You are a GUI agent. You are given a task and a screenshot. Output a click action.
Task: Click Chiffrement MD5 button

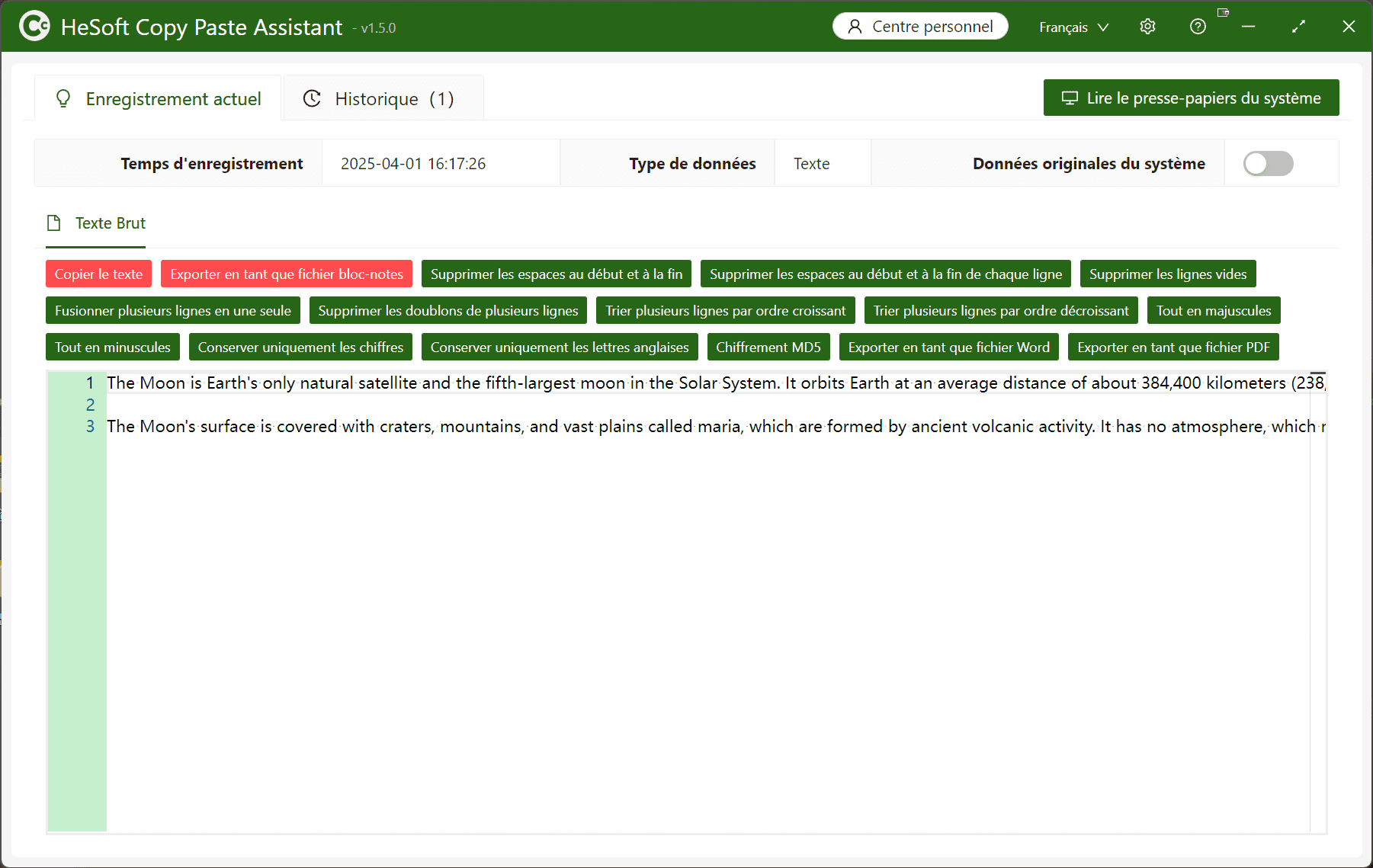coord(768,347)
